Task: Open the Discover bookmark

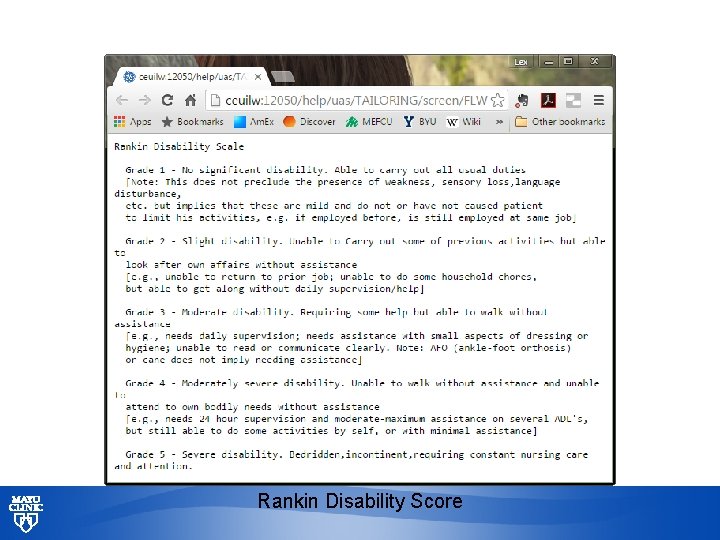Action: 309,122
